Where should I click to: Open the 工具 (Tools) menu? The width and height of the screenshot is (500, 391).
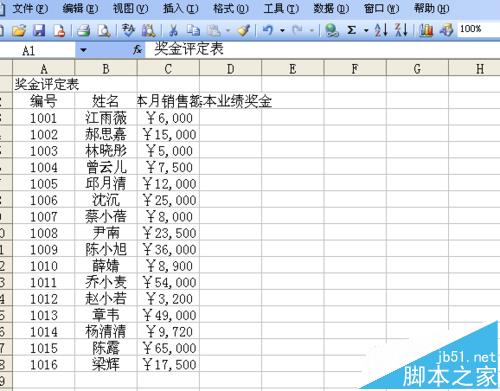pos(281,8)
